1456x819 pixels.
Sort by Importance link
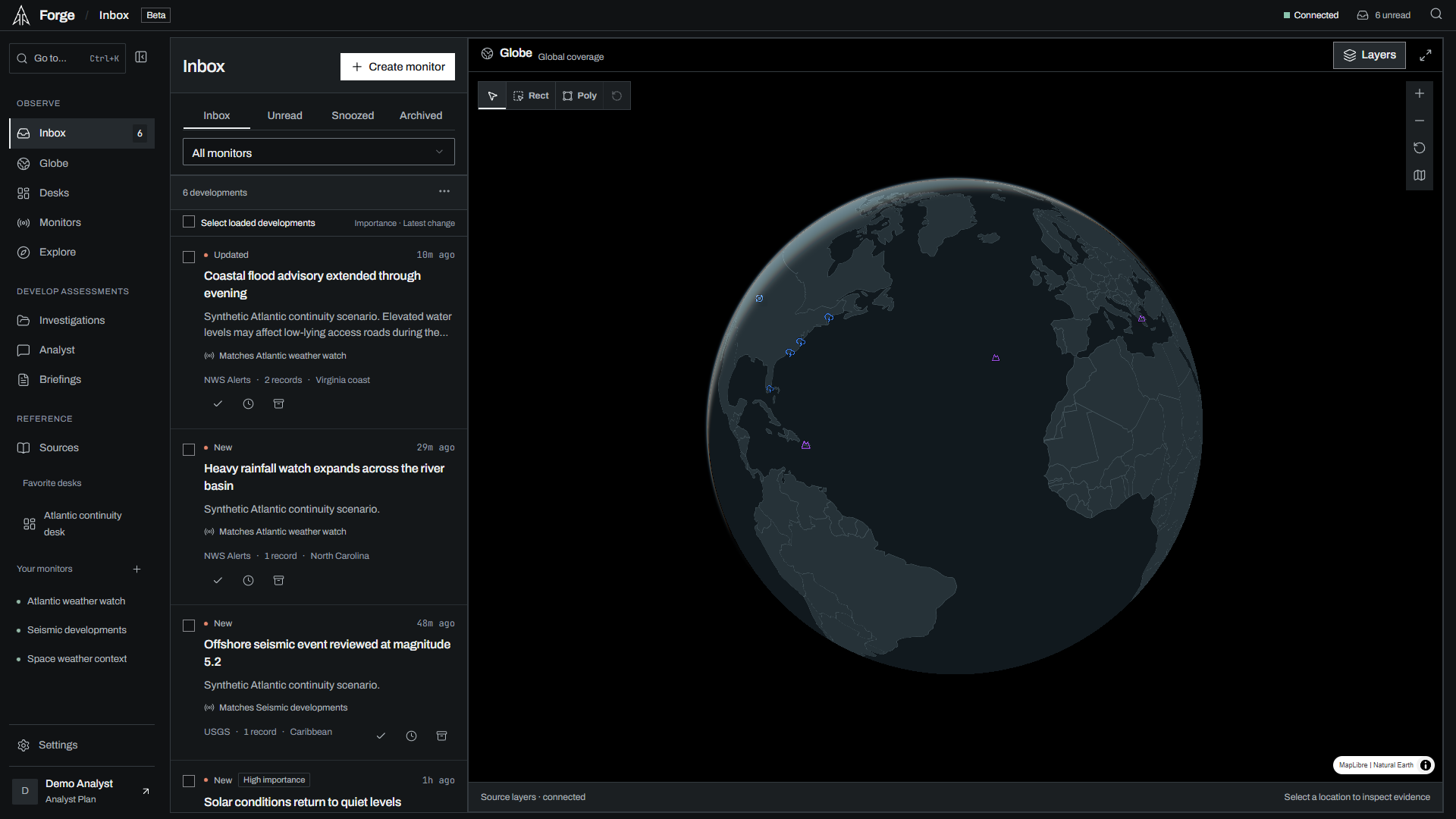375,224
